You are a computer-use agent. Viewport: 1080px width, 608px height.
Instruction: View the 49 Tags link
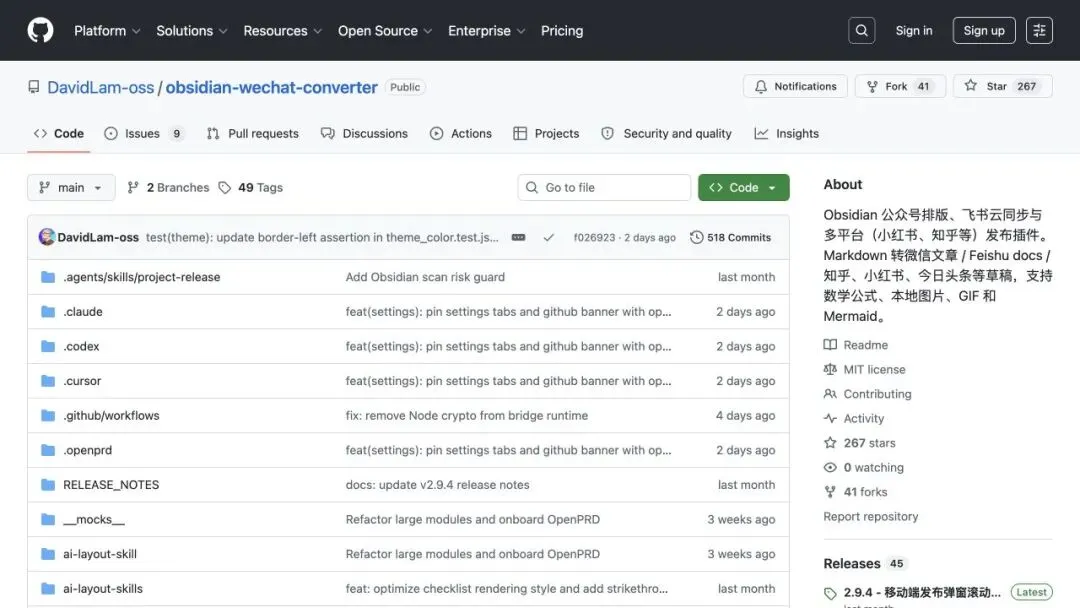click(251, 187)
